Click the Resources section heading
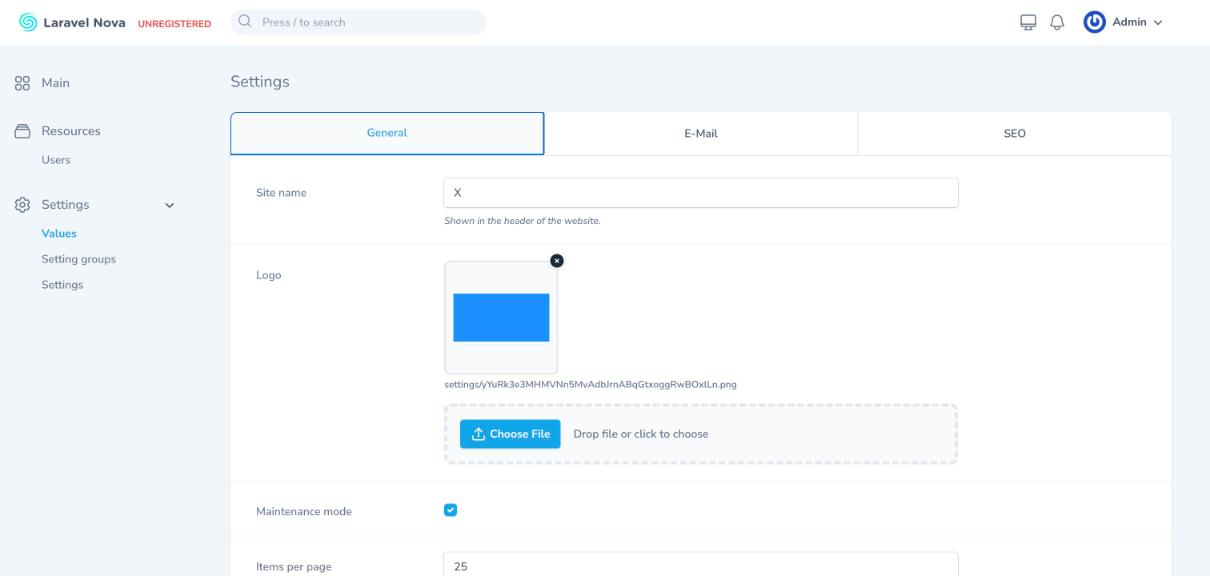This screenshot has width=1210, height=576. pos(70,131)
